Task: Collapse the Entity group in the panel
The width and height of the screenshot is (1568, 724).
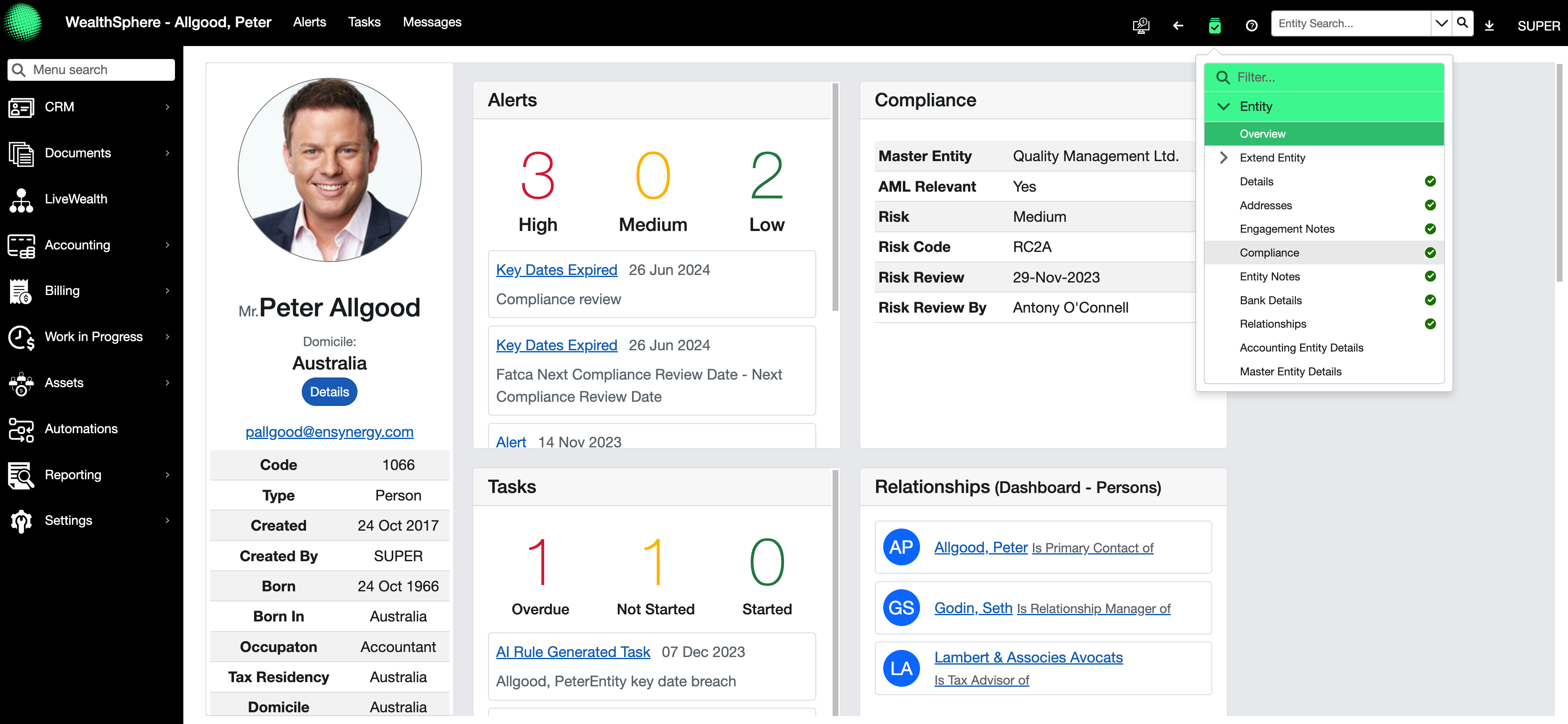Action: 1224,106
